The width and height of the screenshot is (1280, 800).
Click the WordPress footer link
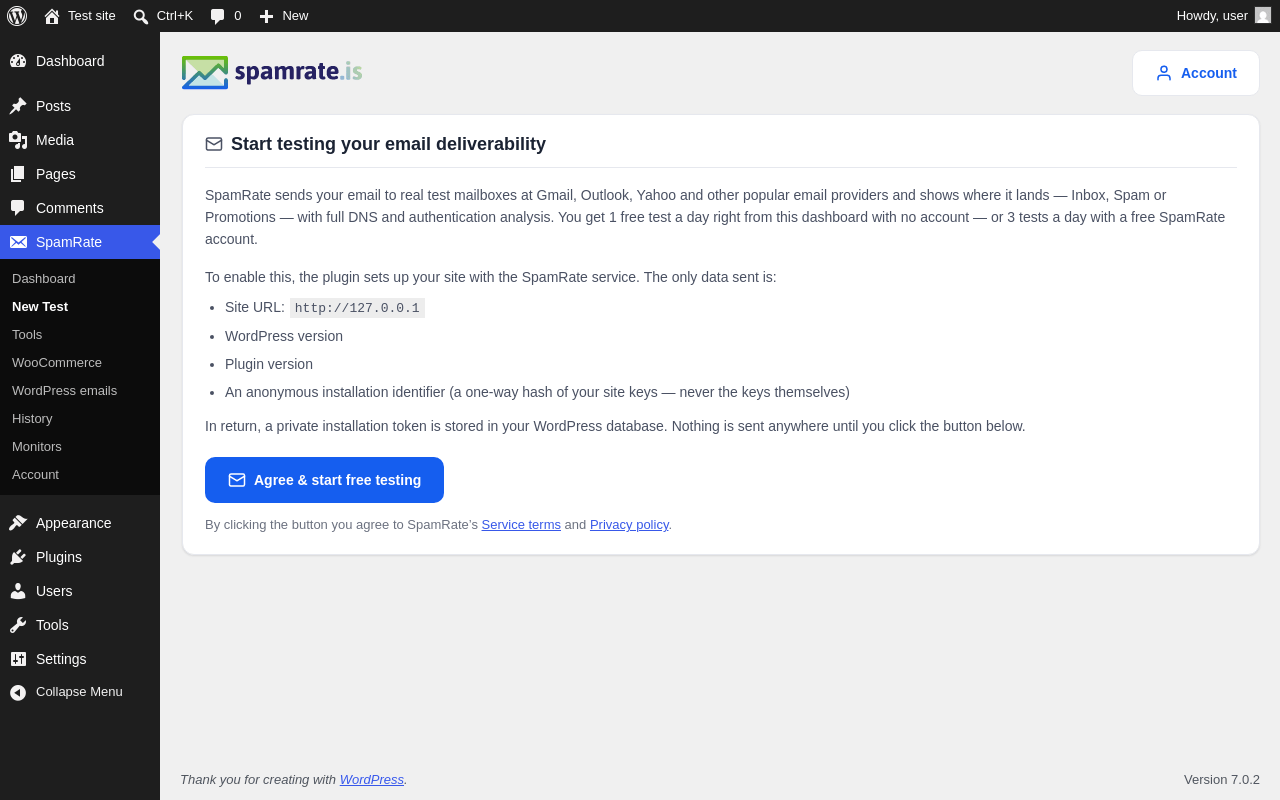[x=372, y=779]
